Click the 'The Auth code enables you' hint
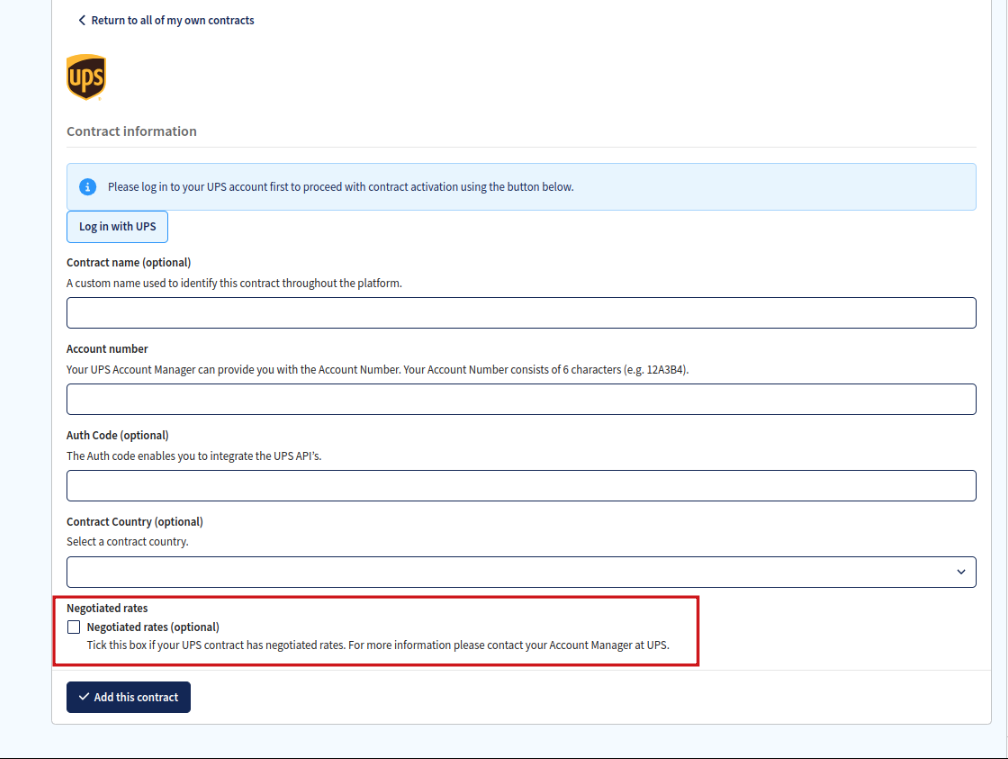Screen dimensions: 1008x759 pos(194,456)
